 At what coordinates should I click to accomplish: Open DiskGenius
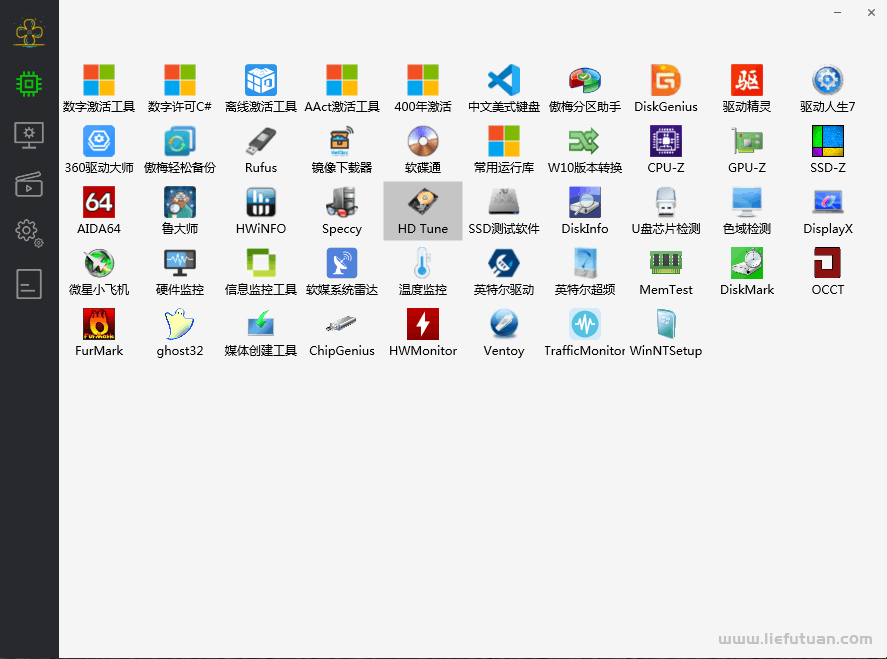click(x=666, y=89)
